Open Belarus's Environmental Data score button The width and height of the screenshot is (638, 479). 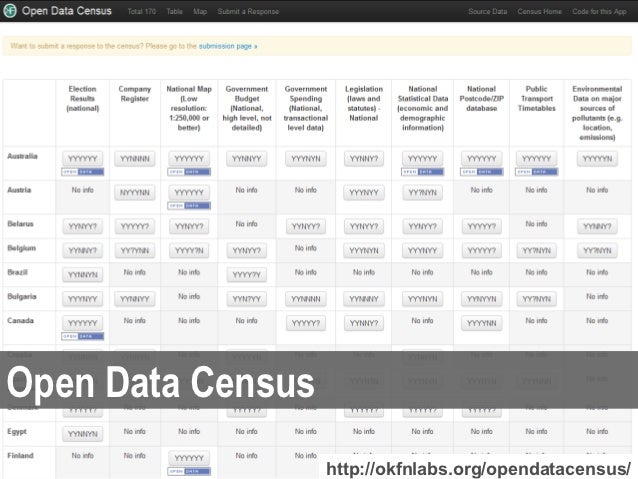597,226
